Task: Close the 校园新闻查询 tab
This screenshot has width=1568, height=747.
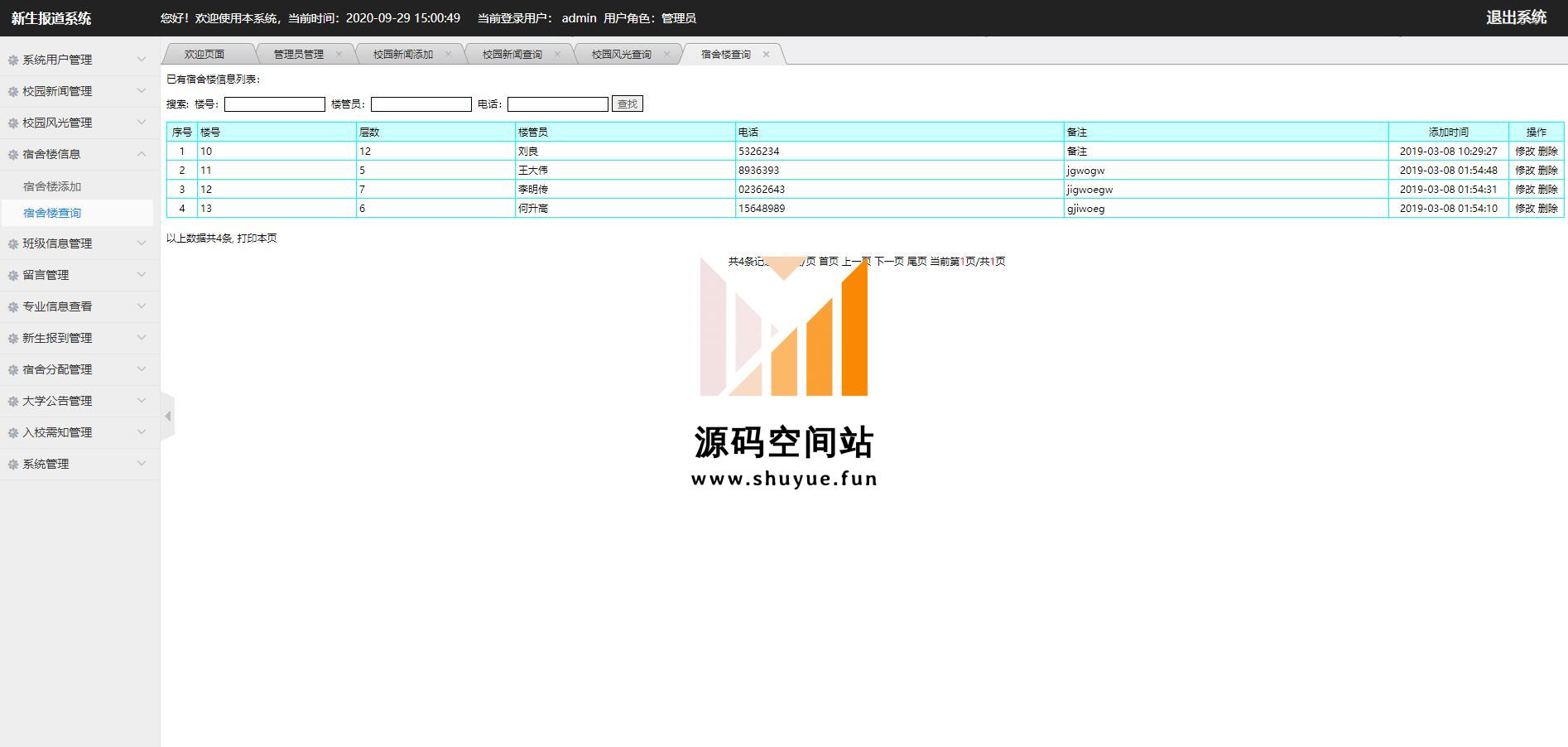Action: 557,54
